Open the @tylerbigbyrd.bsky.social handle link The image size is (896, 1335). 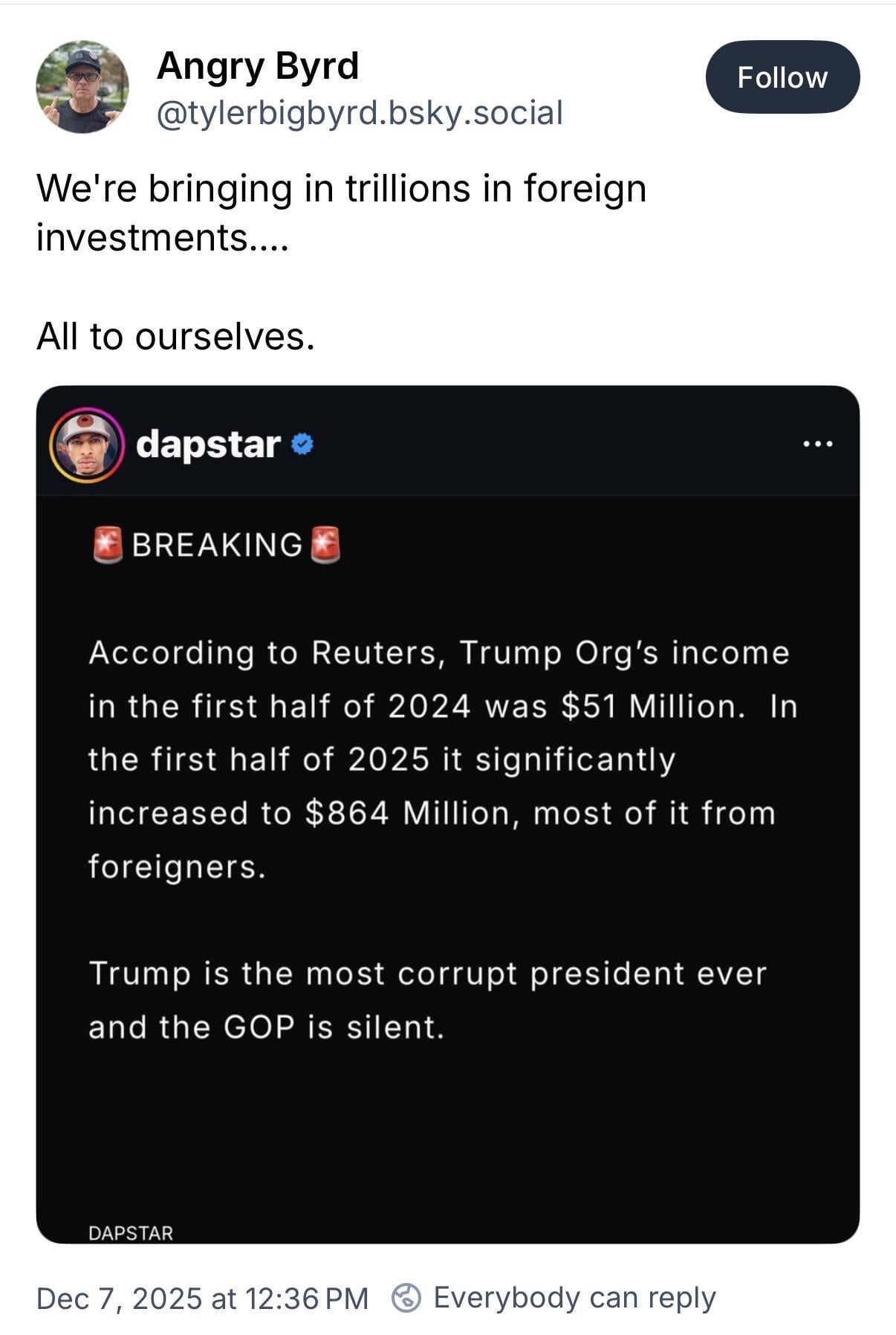pos(360,113)
